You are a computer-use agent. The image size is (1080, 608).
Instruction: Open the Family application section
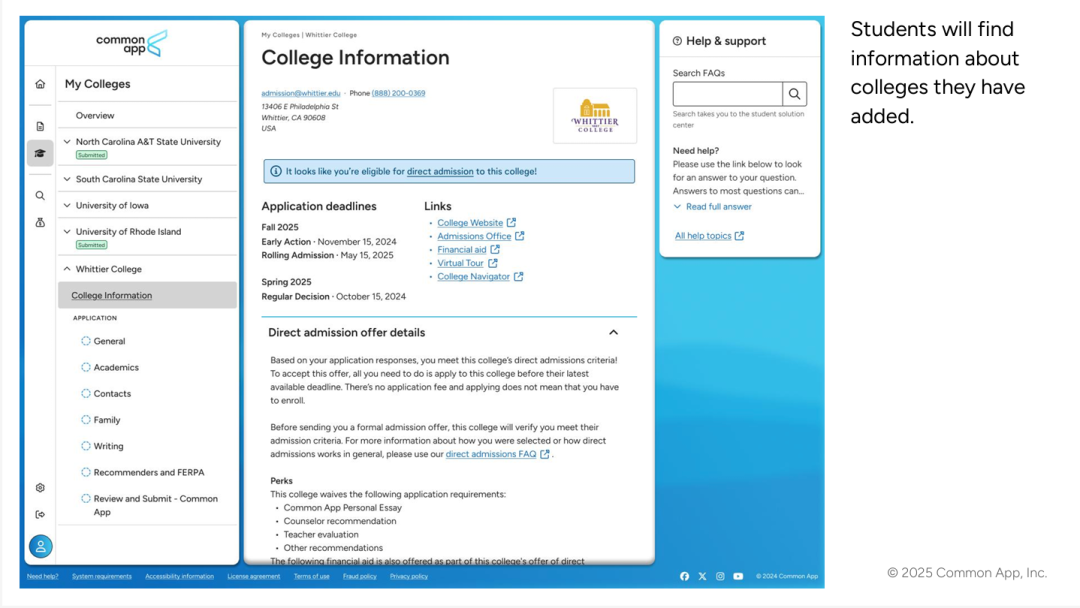click(107, 420)
